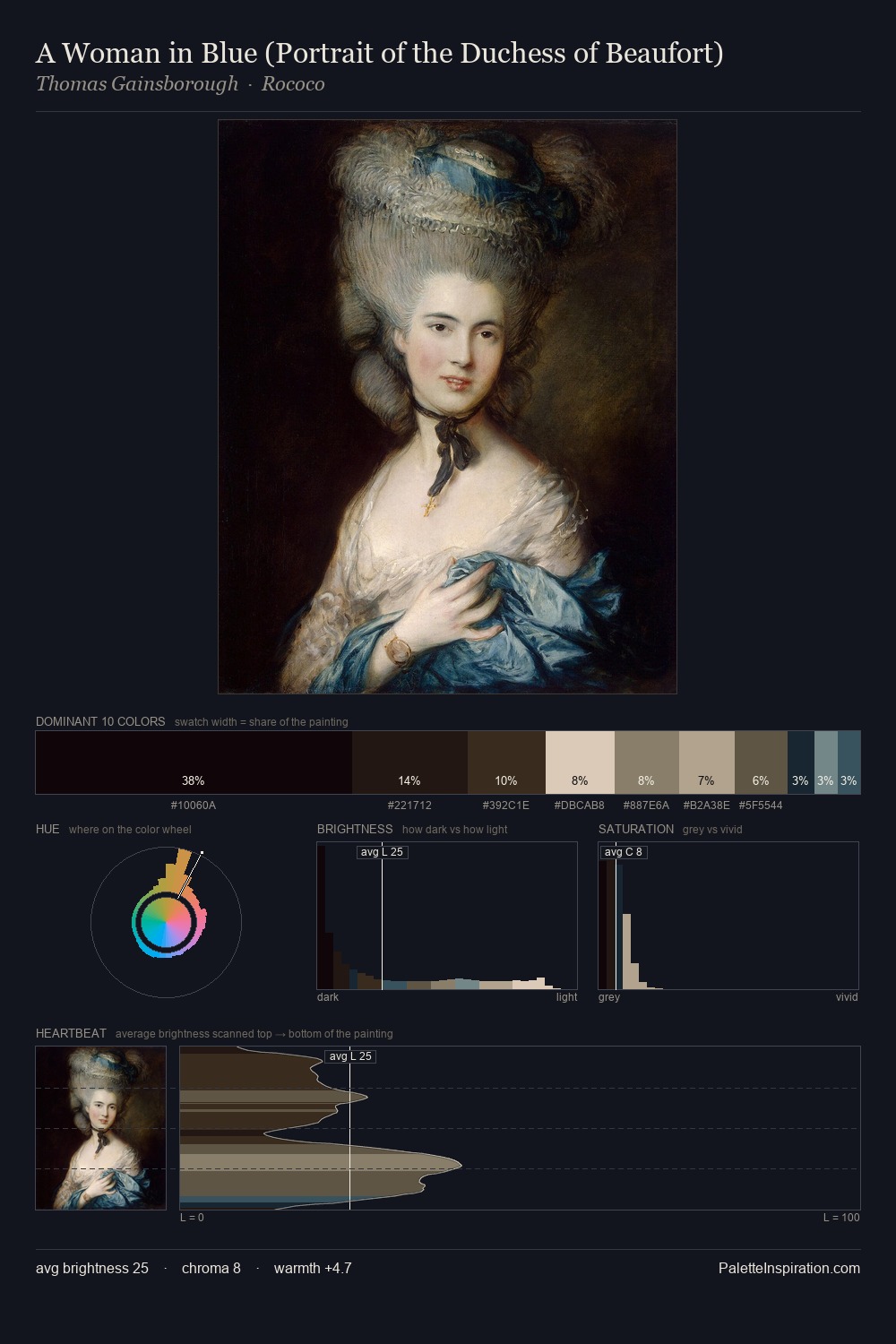This screenshot has height=1344, width=896.
Task: Click 'where on the color wheel' caption
Action: (130, 829)
